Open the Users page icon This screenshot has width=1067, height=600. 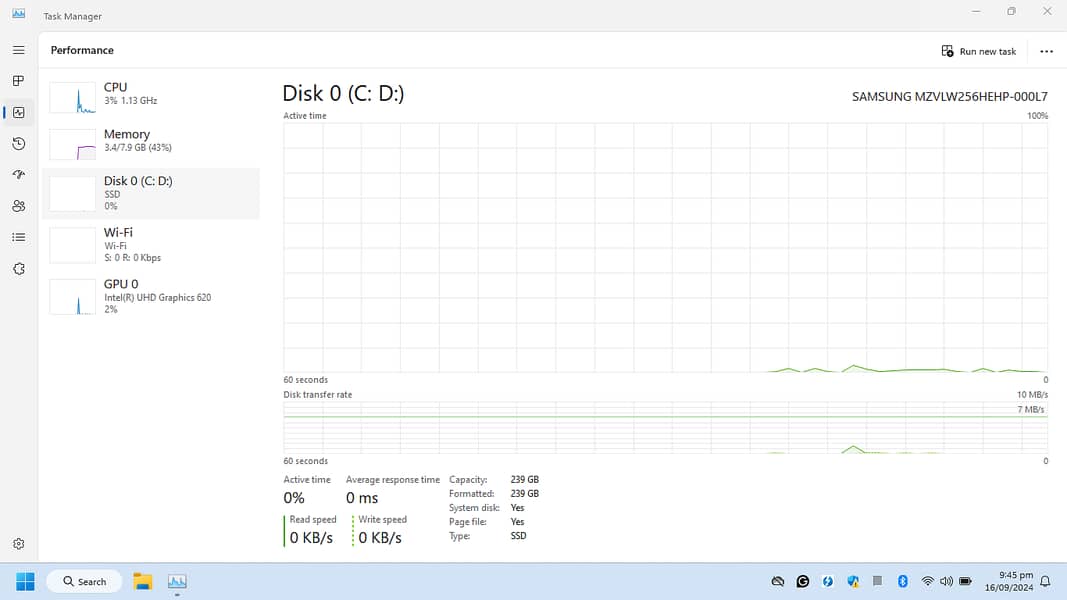click(18, 206)
